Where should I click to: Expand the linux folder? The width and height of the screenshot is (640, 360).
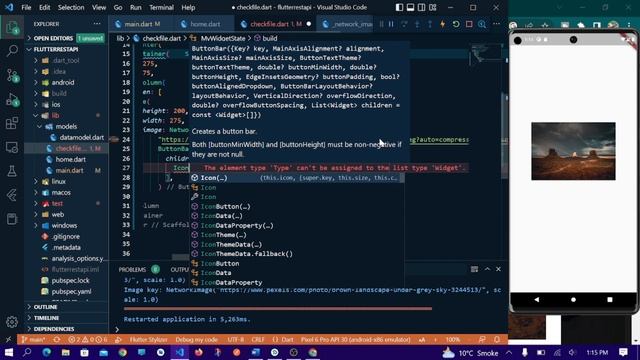[58, 181]
